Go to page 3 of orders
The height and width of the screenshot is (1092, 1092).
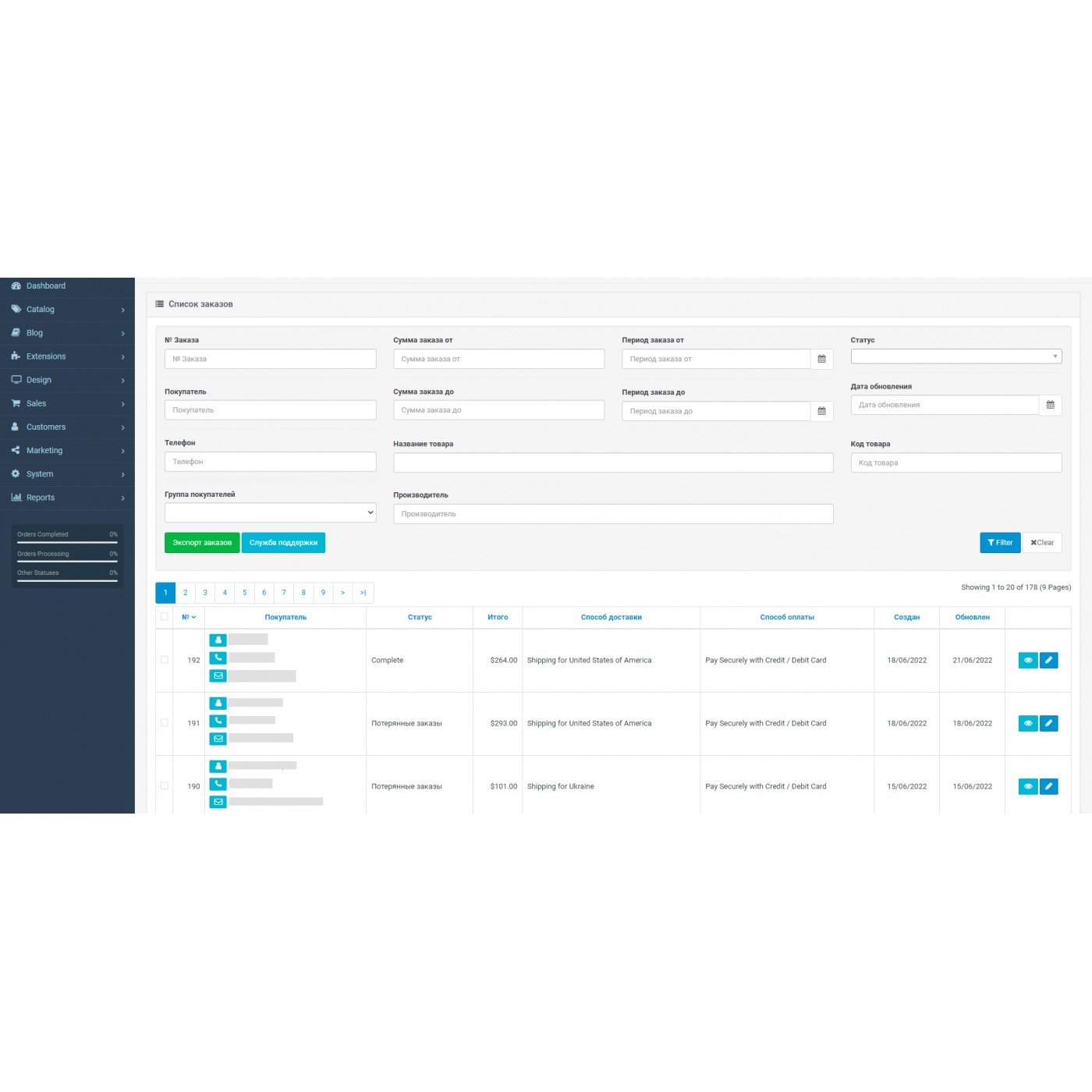[205, 593]
